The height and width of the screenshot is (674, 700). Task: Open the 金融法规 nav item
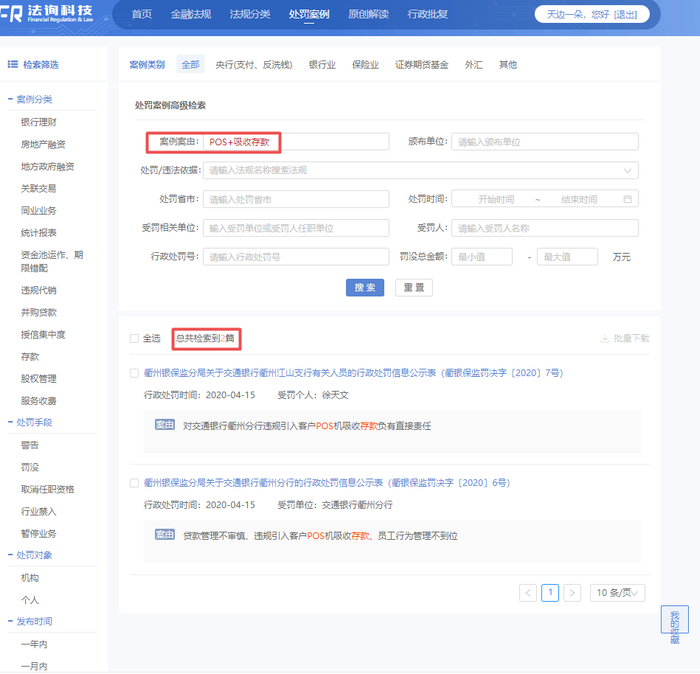191,14
